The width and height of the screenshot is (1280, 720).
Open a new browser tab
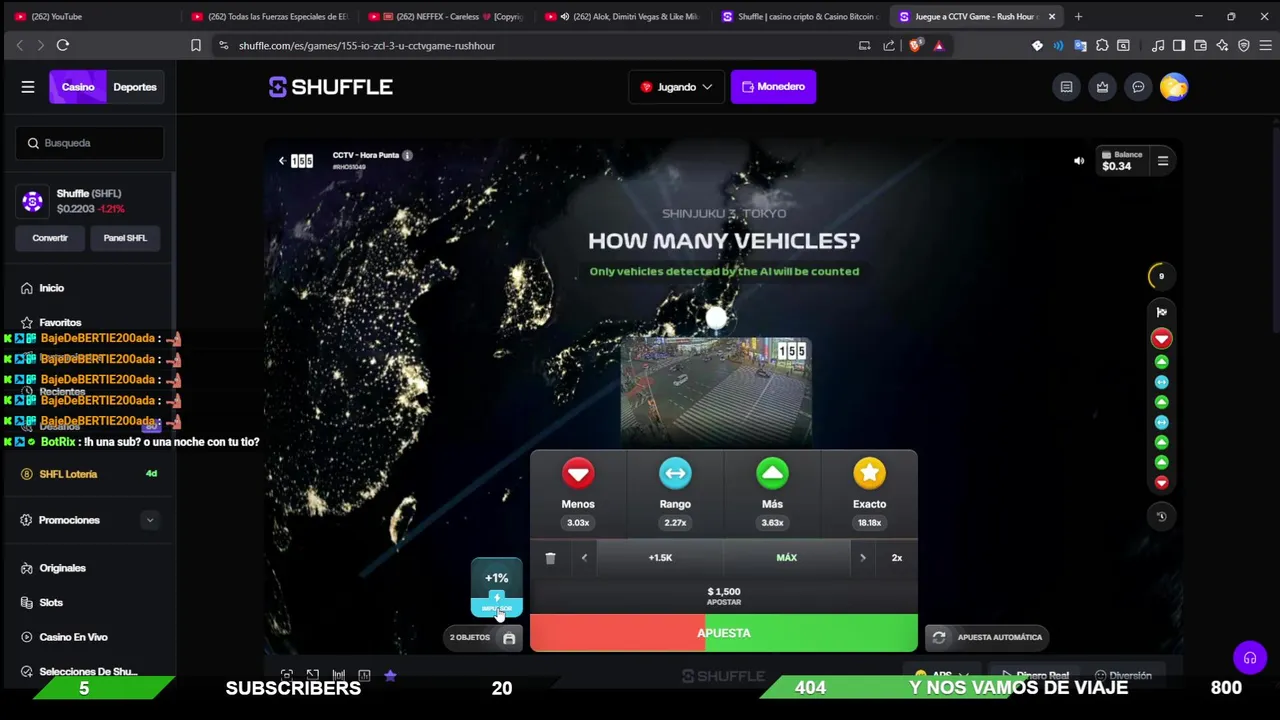(x=1078, y=16)
